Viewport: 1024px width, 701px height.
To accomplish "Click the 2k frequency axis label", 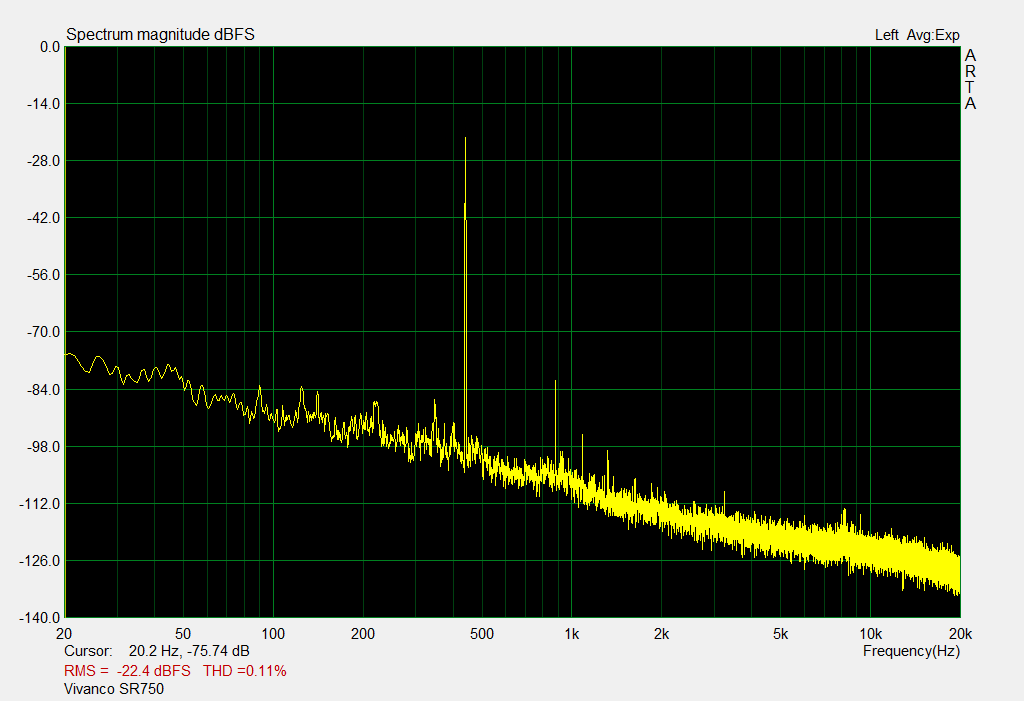I will [662, 634].
